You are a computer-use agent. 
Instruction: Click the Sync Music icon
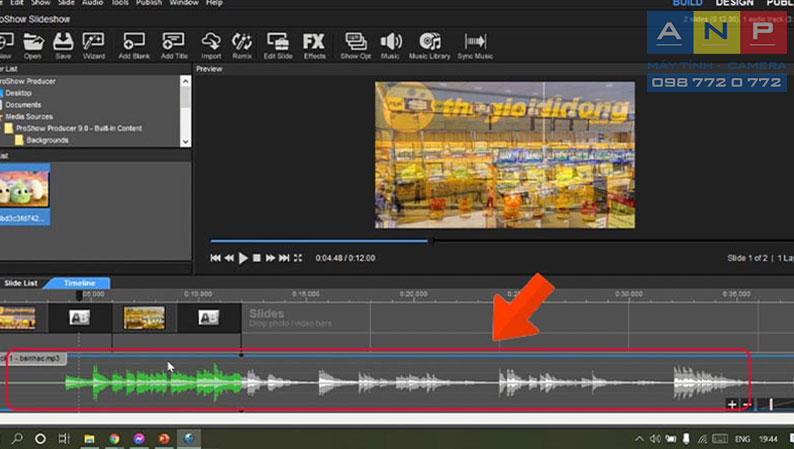point(475,46)
